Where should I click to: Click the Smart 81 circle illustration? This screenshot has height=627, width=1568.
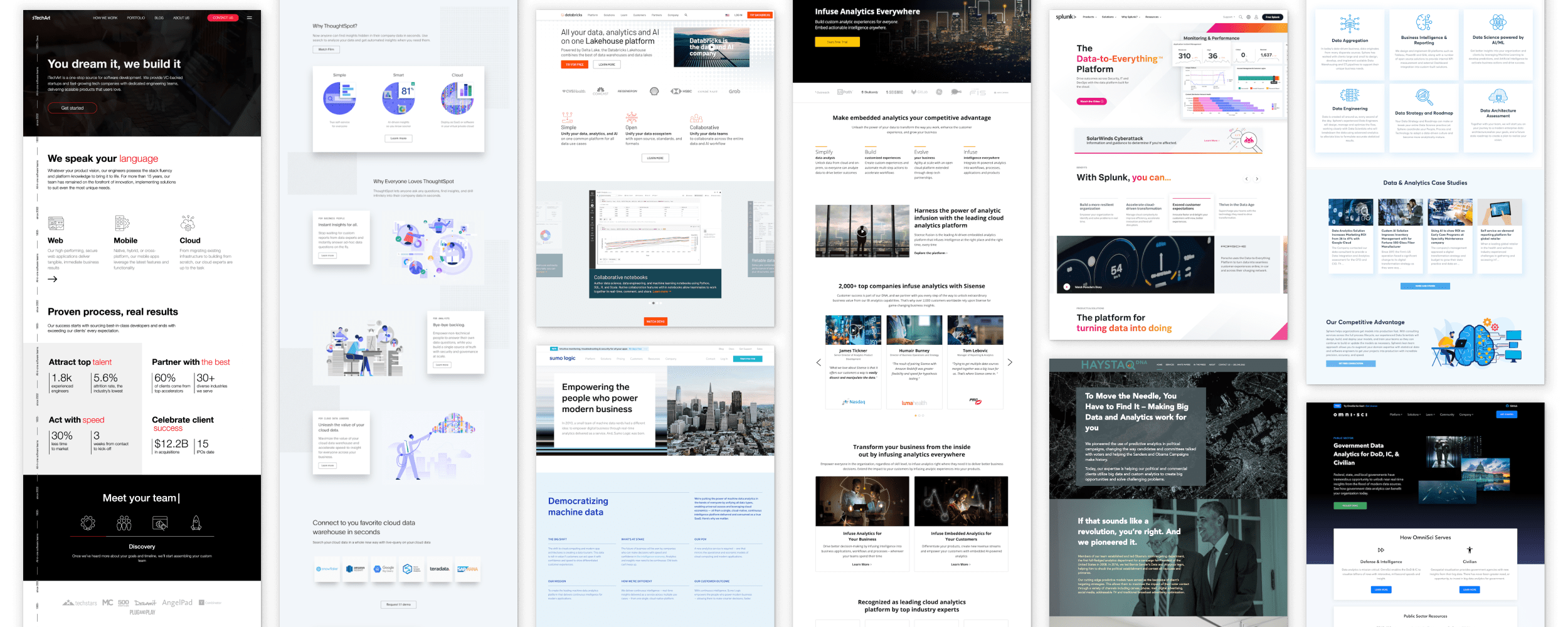399,98
